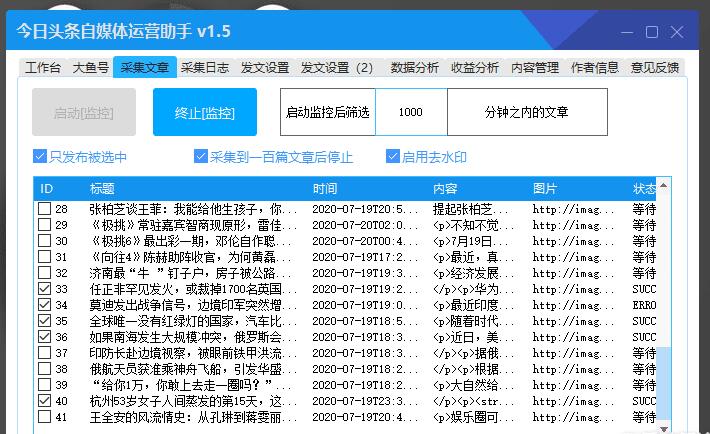Viewport: 710px width, 434px height.
Task: Sort the list by 时间 column header
Action: click(325, 188)
